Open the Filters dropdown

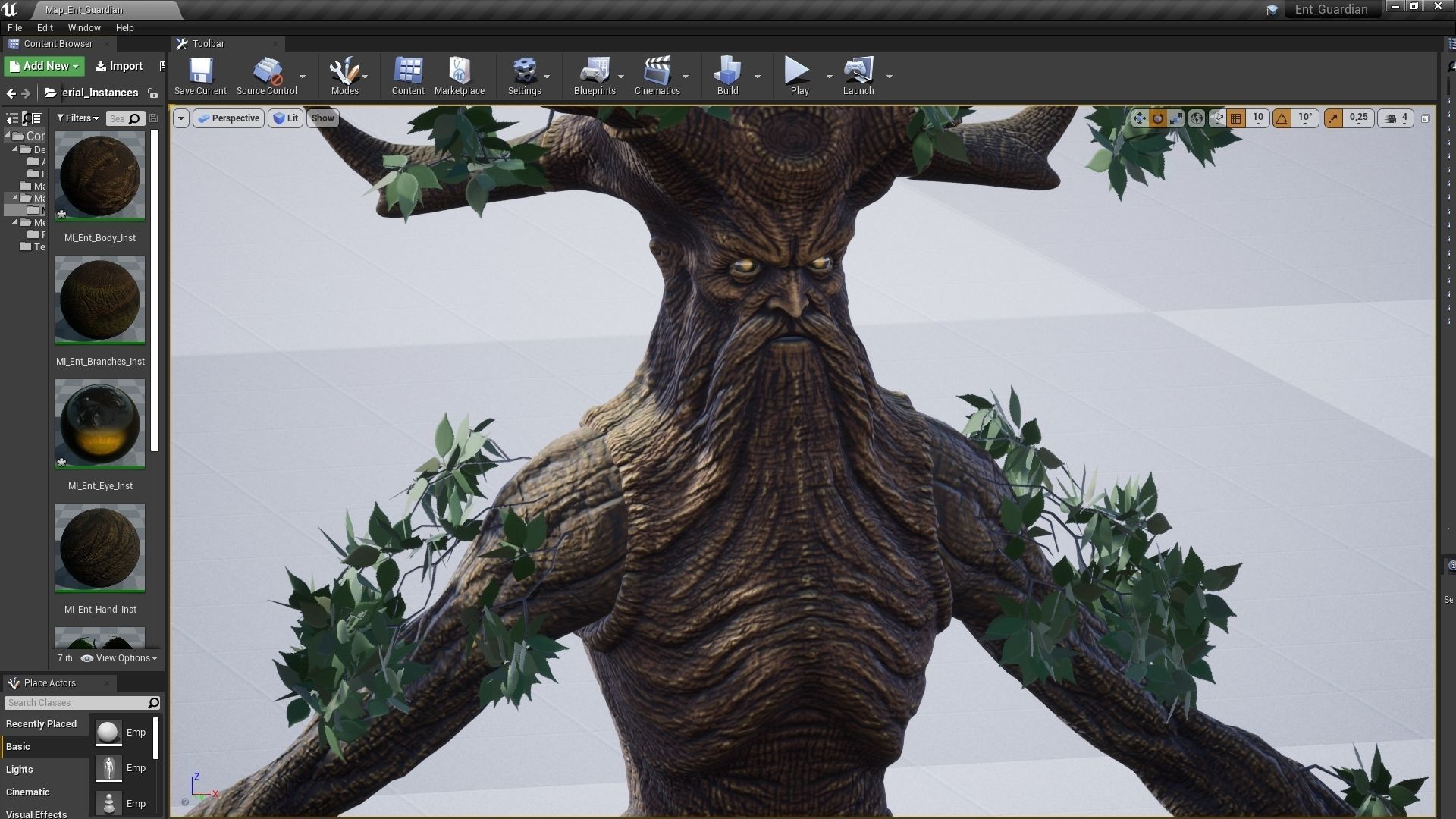point(78,118)
